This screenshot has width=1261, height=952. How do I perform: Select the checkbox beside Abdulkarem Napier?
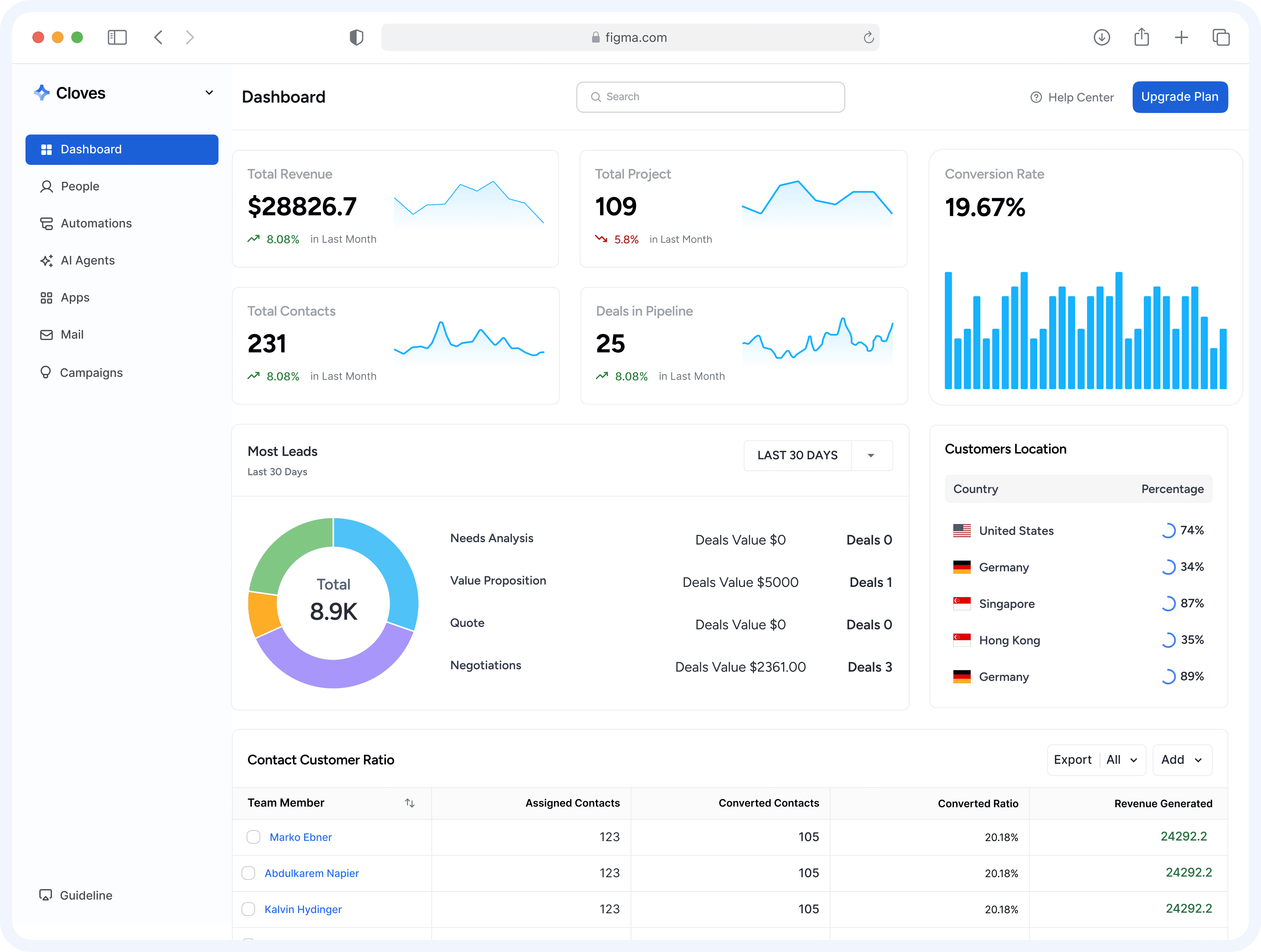(248, 873)
